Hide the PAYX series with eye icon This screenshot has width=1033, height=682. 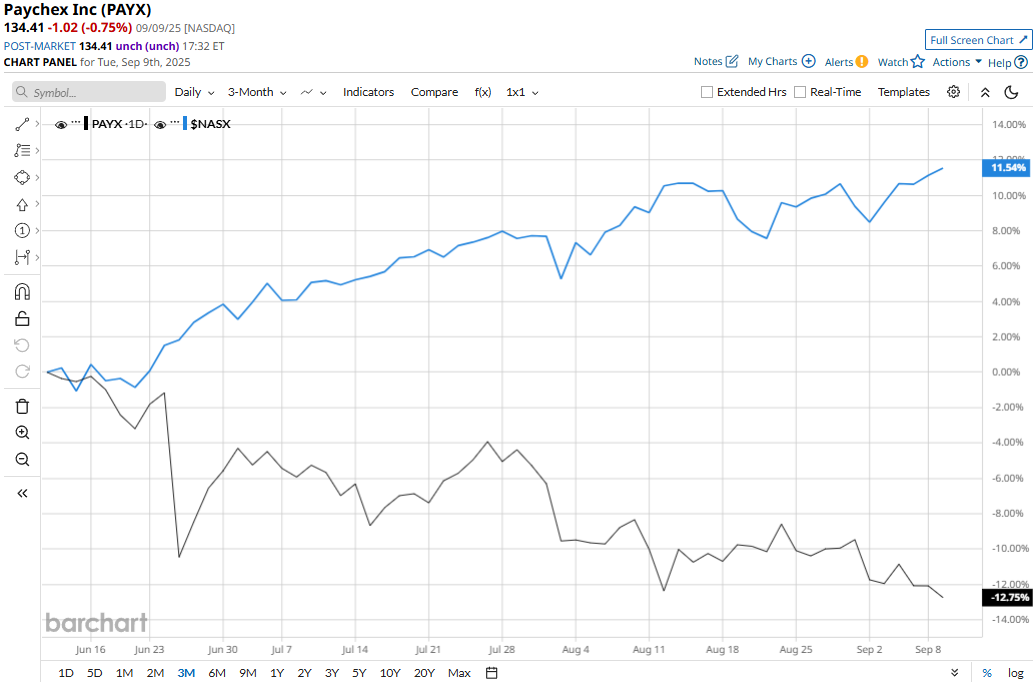point(61,125)
